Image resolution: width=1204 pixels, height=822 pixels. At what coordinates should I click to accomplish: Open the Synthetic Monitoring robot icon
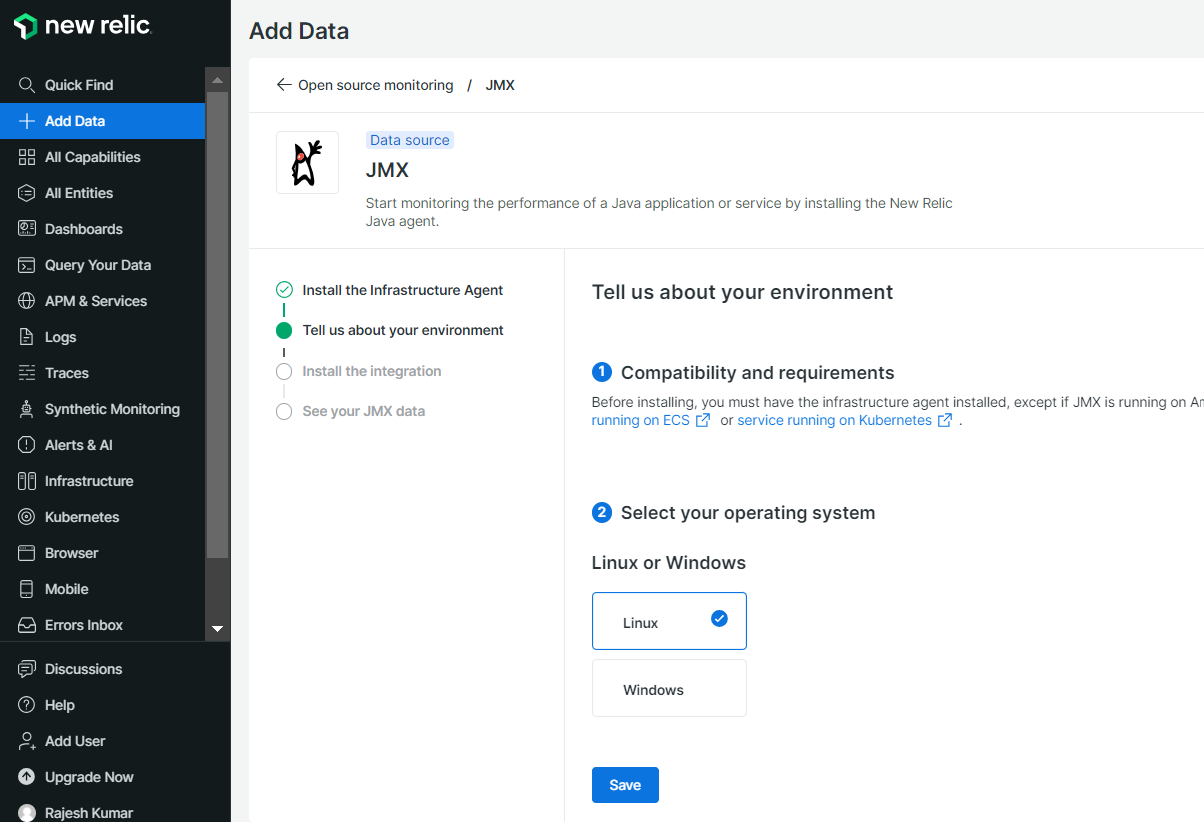coord(27,409)
